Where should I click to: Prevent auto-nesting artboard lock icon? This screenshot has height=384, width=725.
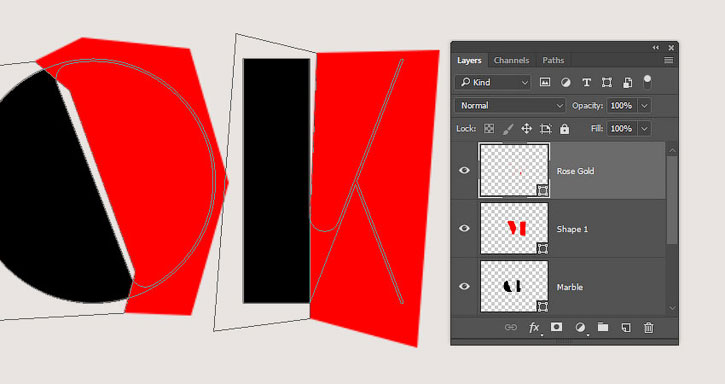pyautogui.click(x=546, y=129)
